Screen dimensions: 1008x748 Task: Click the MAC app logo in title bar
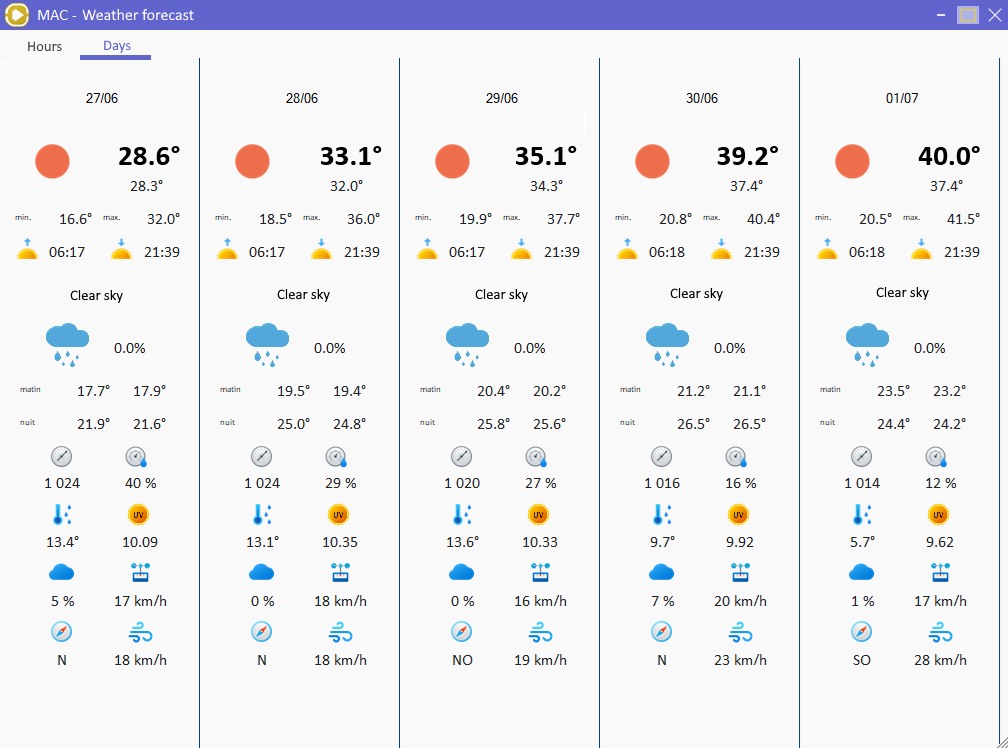(17, 15)
